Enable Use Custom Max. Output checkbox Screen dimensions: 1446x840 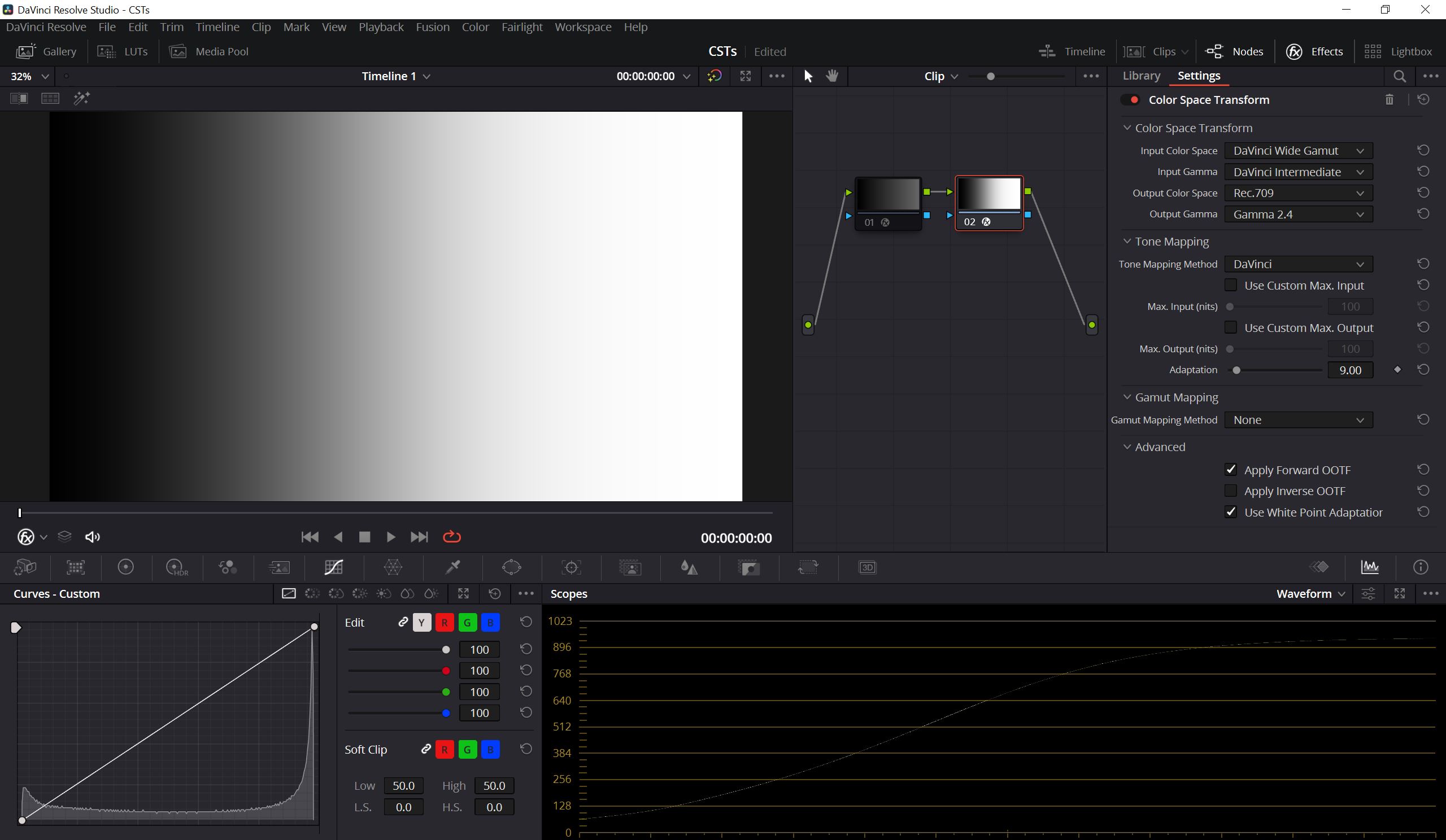click(1231, 327)
